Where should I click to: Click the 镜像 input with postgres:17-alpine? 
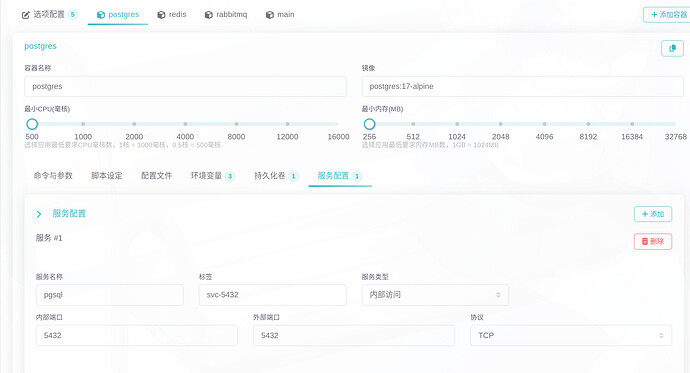(522, 87)
